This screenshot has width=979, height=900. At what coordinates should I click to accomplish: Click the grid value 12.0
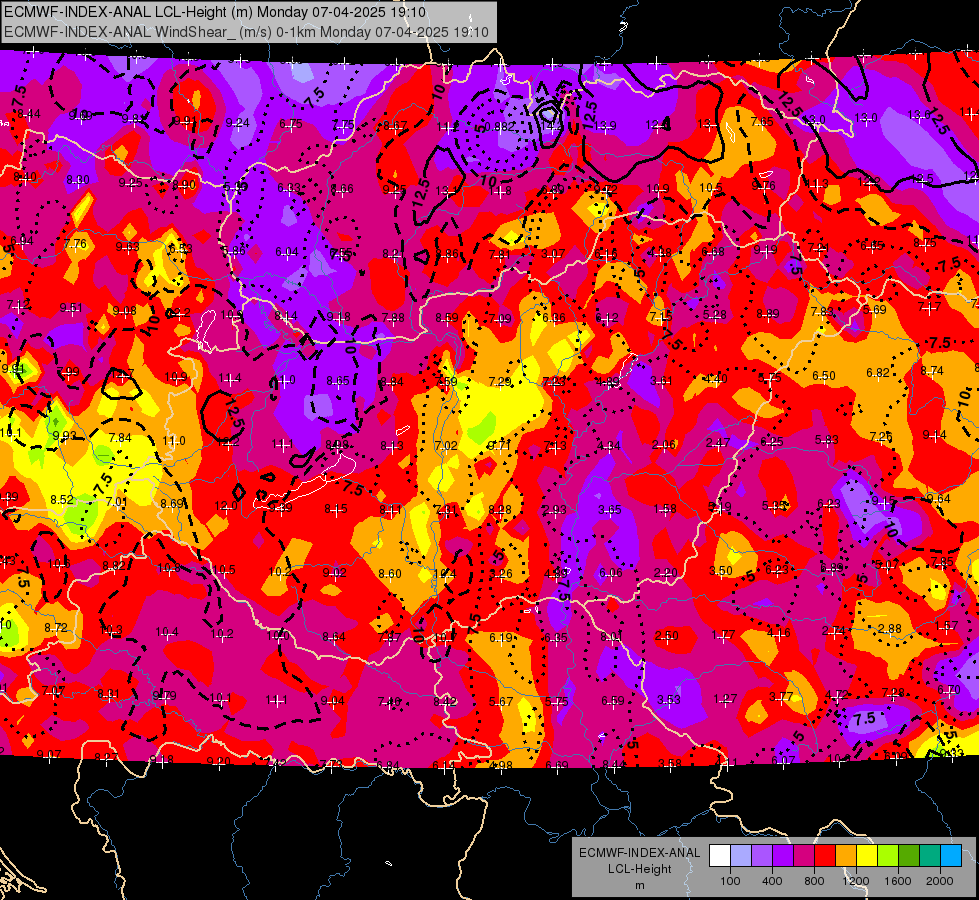pyautogui.click(x=226, y=506)
